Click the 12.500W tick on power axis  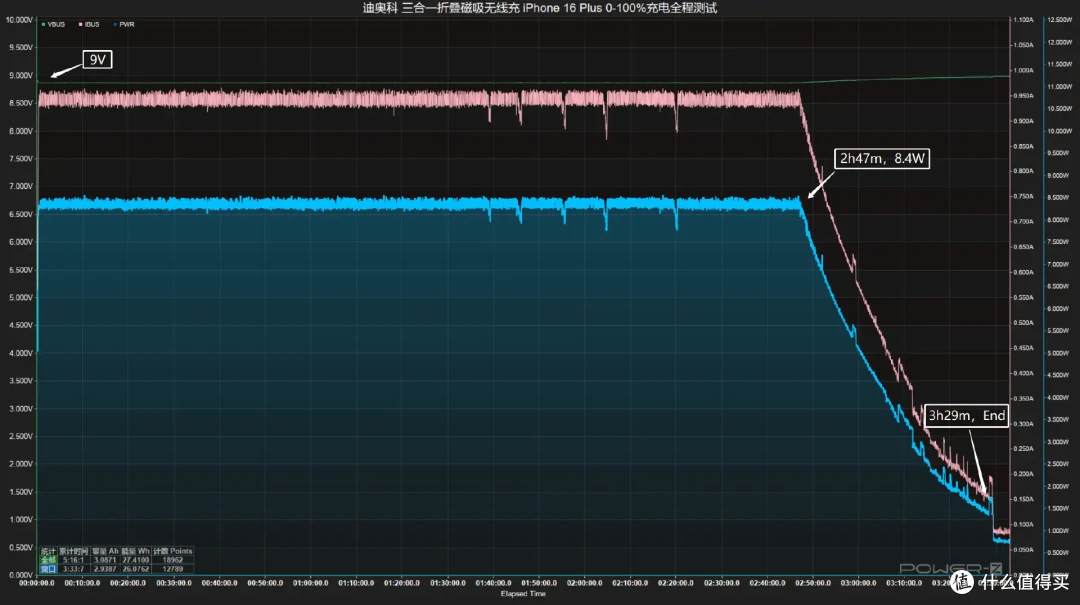pyautogui.click(x=1059, y=20)
